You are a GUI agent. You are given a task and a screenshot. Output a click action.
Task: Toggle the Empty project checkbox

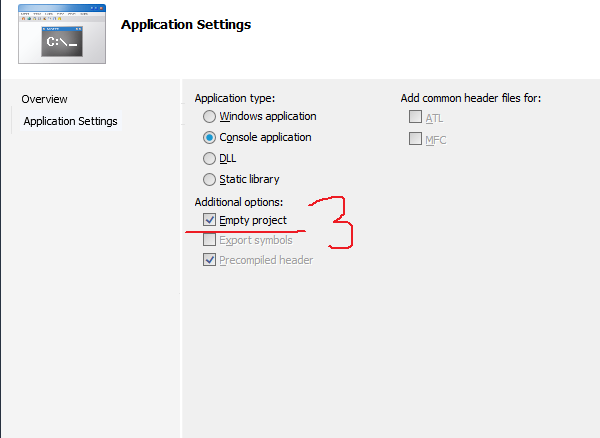point(210,219)
